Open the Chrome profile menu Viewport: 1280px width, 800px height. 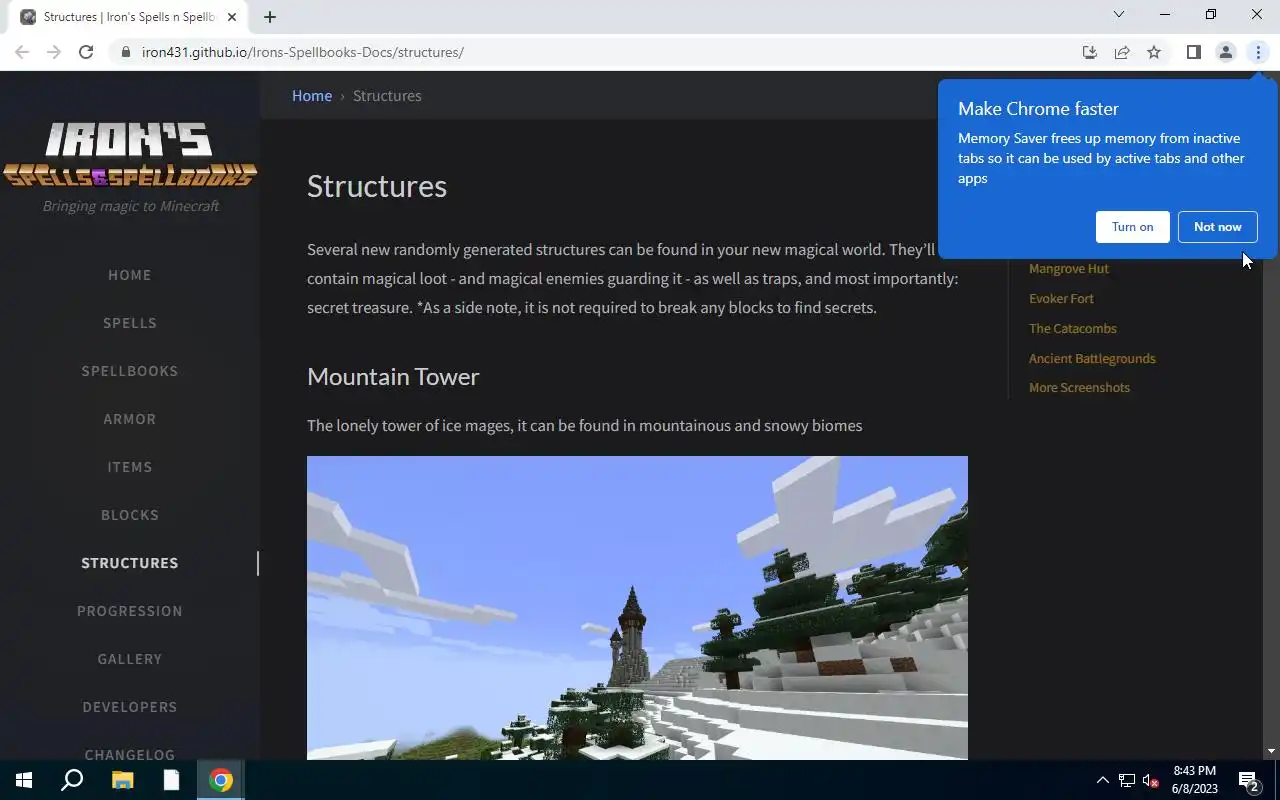pos(1225,52)
